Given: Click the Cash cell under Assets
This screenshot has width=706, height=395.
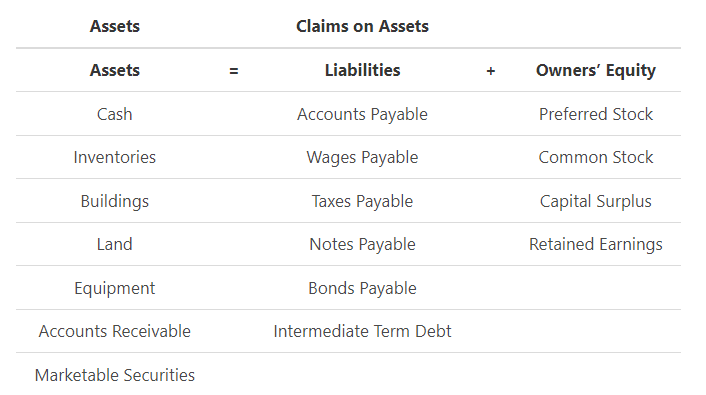Looking at the screenshot, I should tap(114, 114).
